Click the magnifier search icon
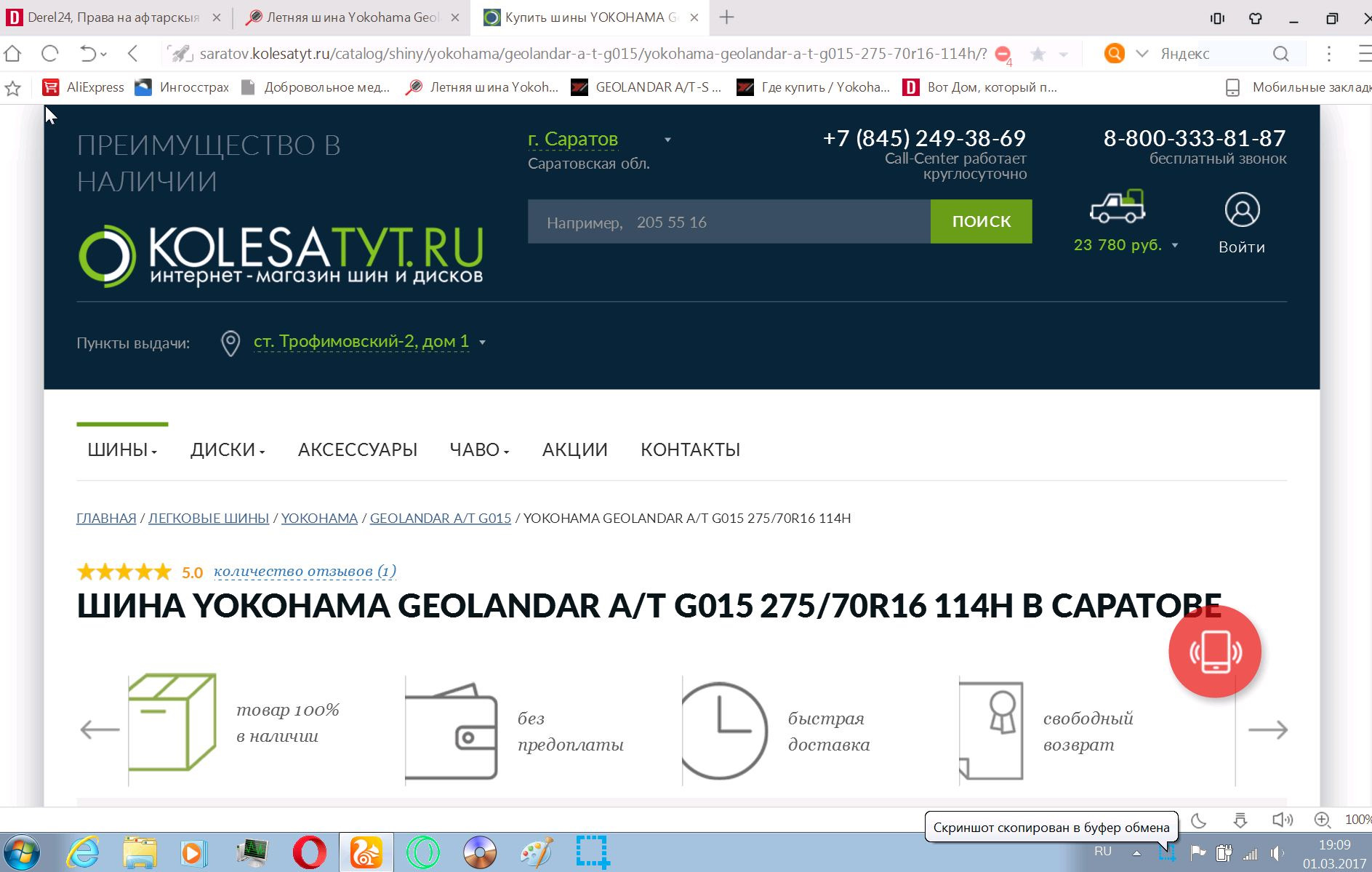 coord(1281,54)
